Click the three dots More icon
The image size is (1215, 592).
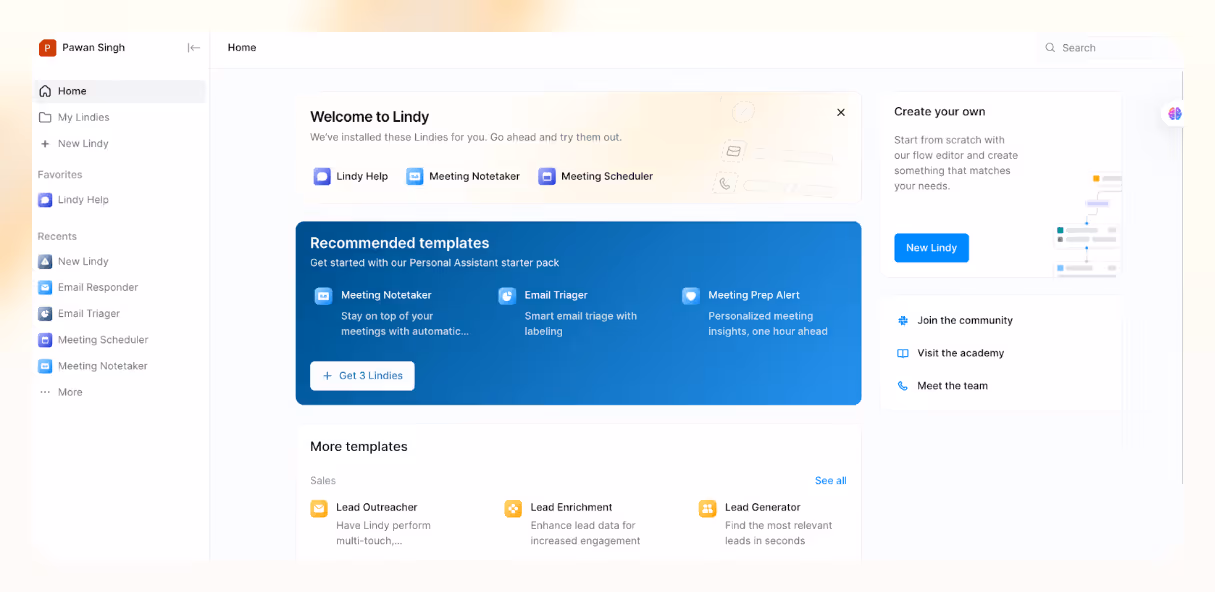pos(45,393)
